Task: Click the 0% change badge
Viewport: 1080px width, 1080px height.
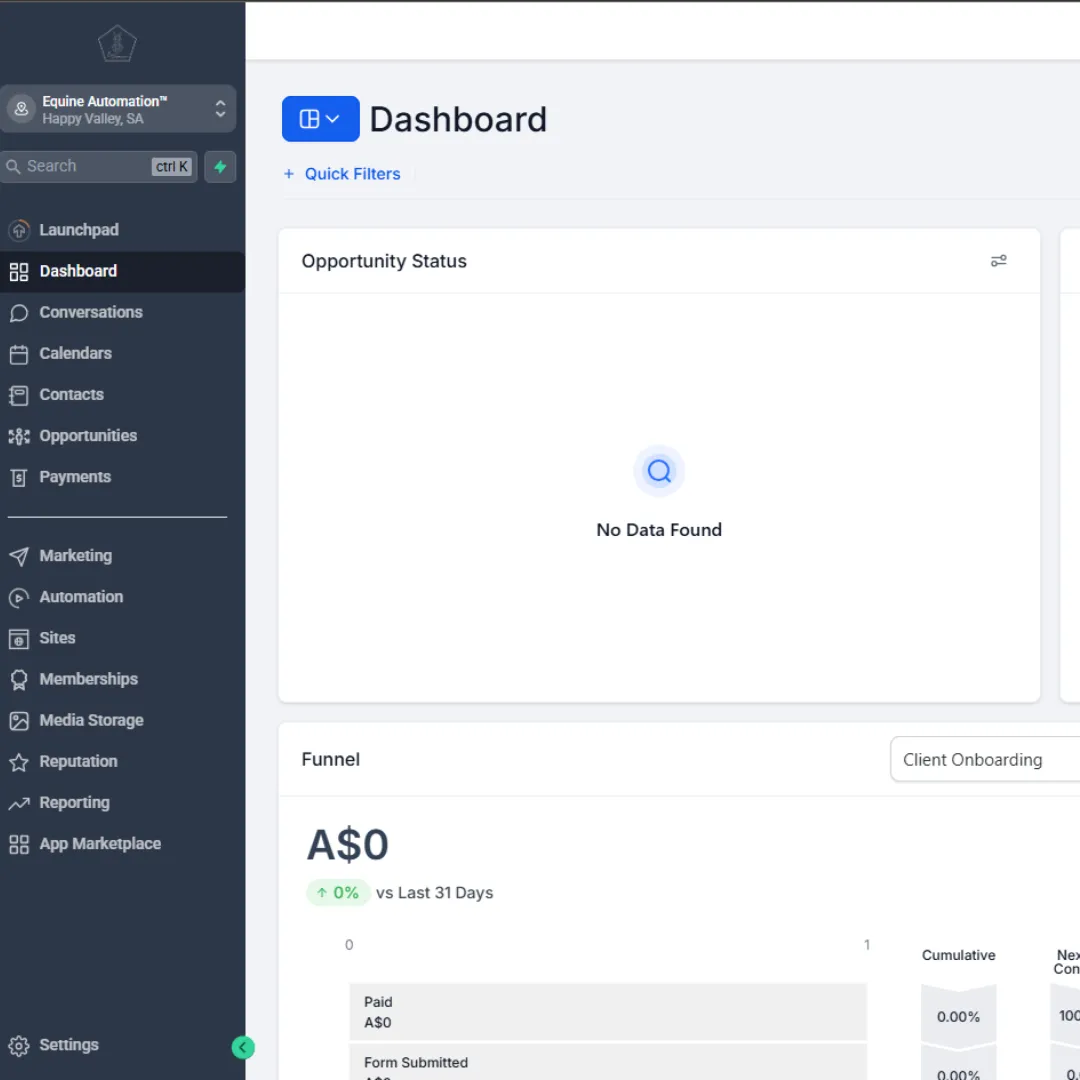Action: click(338, 893)
